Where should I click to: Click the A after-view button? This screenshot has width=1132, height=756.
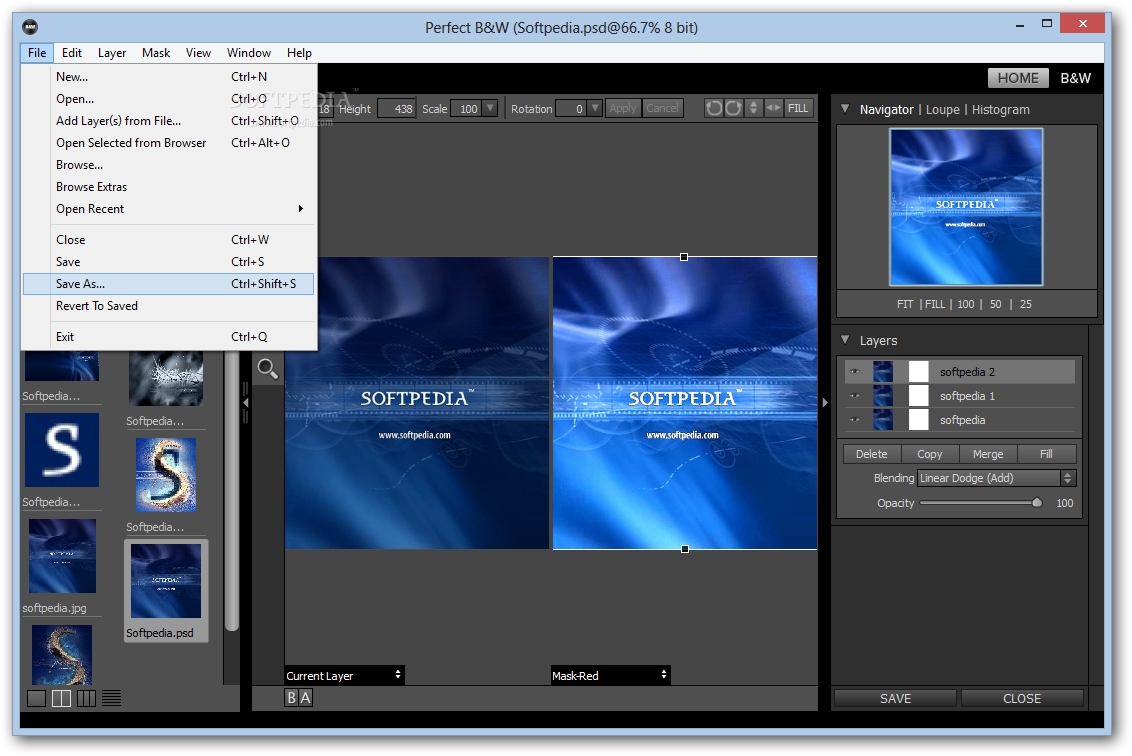tap(305, 698)
